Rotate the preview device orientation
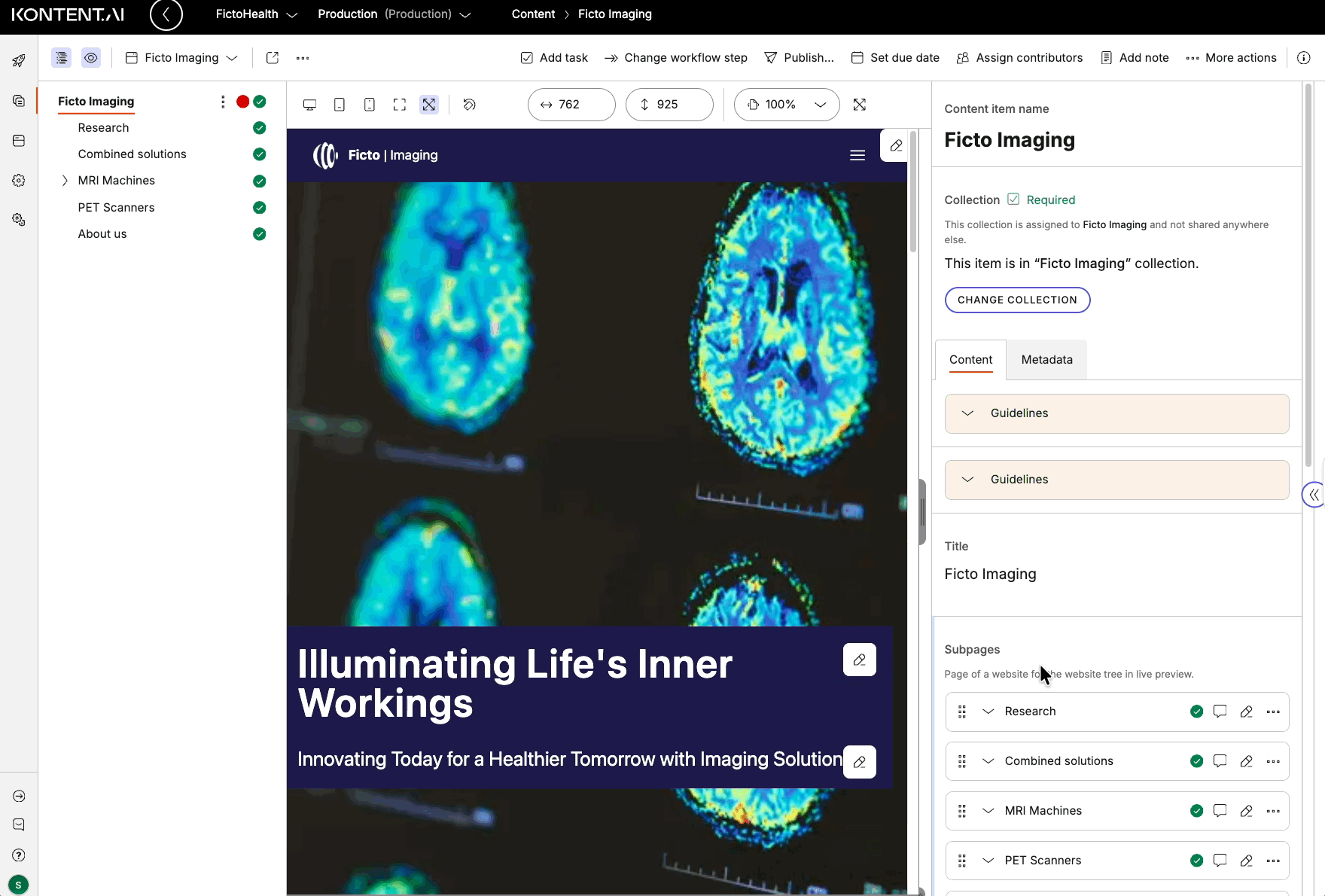 tap(469, 105)
